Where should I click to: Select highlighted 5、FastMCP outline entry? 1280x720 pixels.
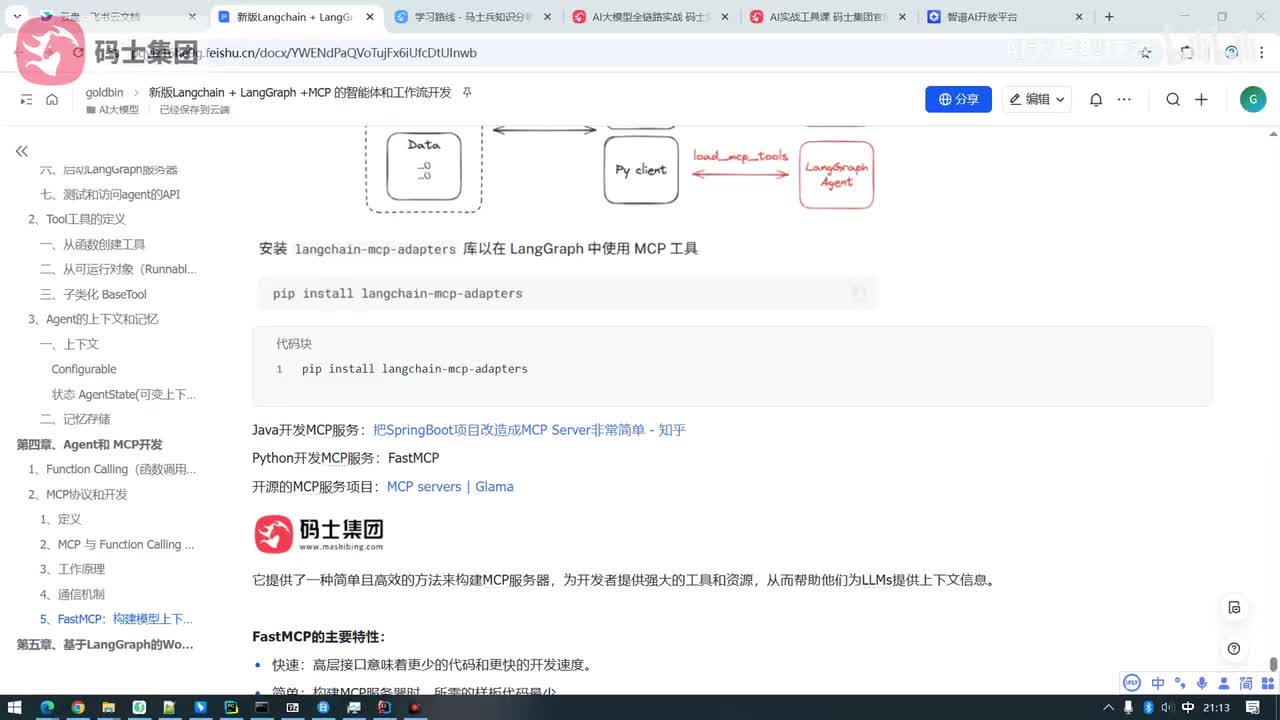(116, 619)
